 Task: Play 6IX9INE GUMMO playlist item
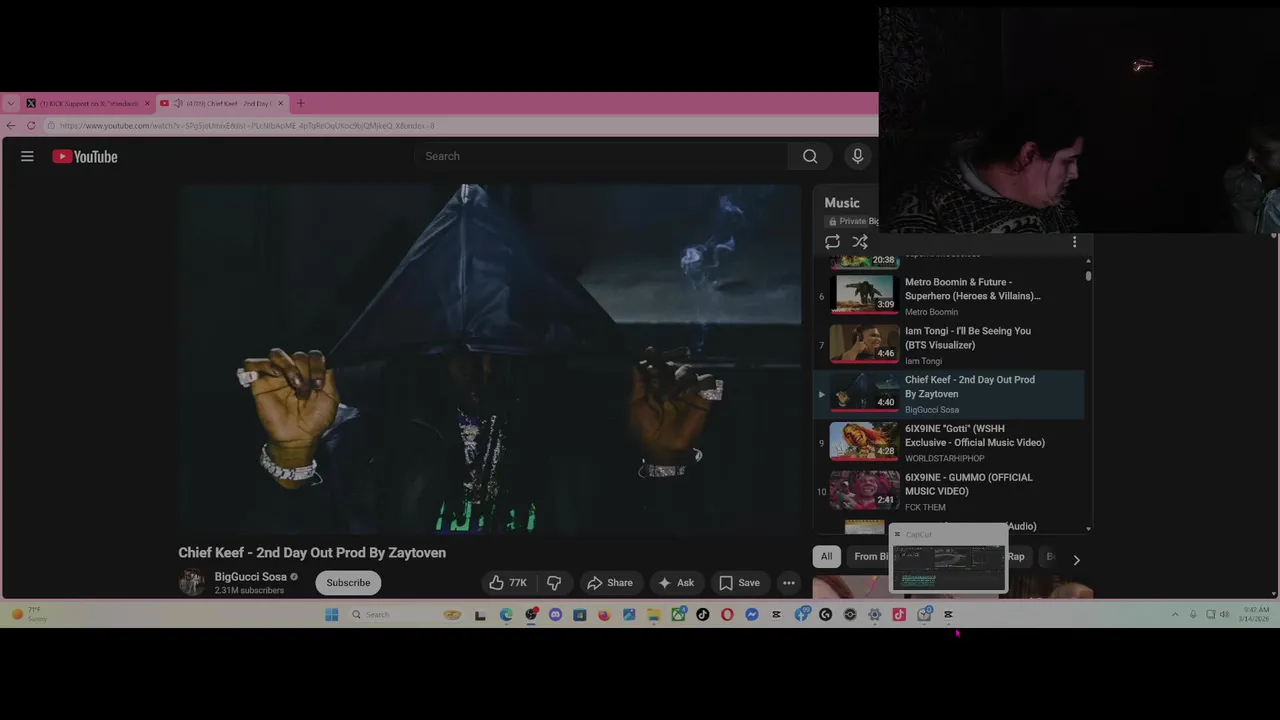950,492
